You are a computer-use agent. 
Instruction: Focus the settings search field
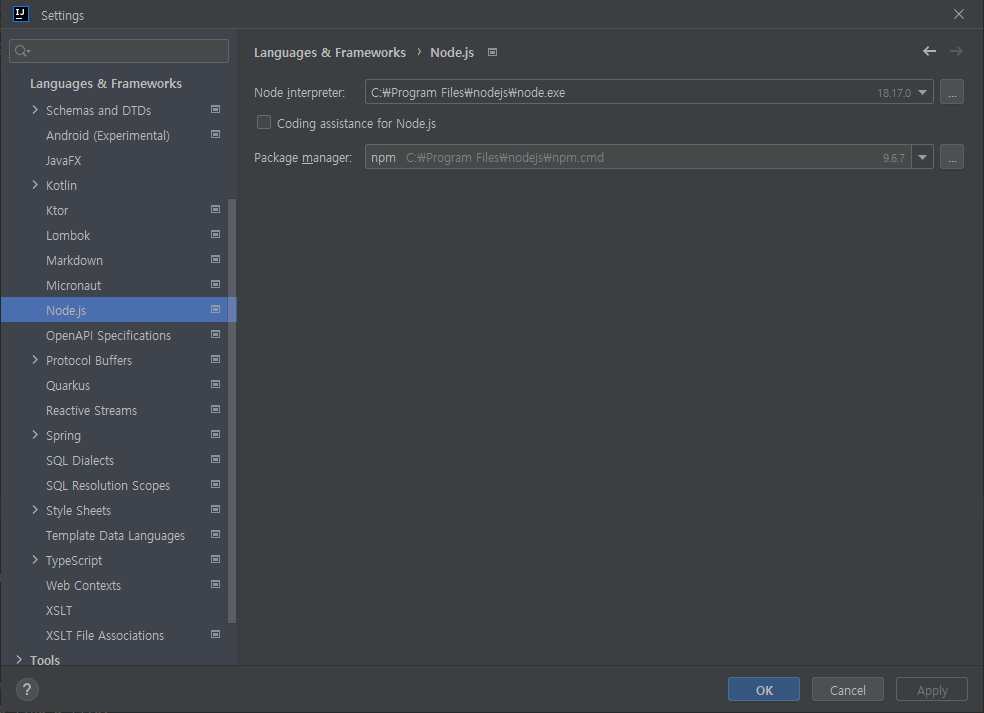pyautogui.click(x=119, y=51)
